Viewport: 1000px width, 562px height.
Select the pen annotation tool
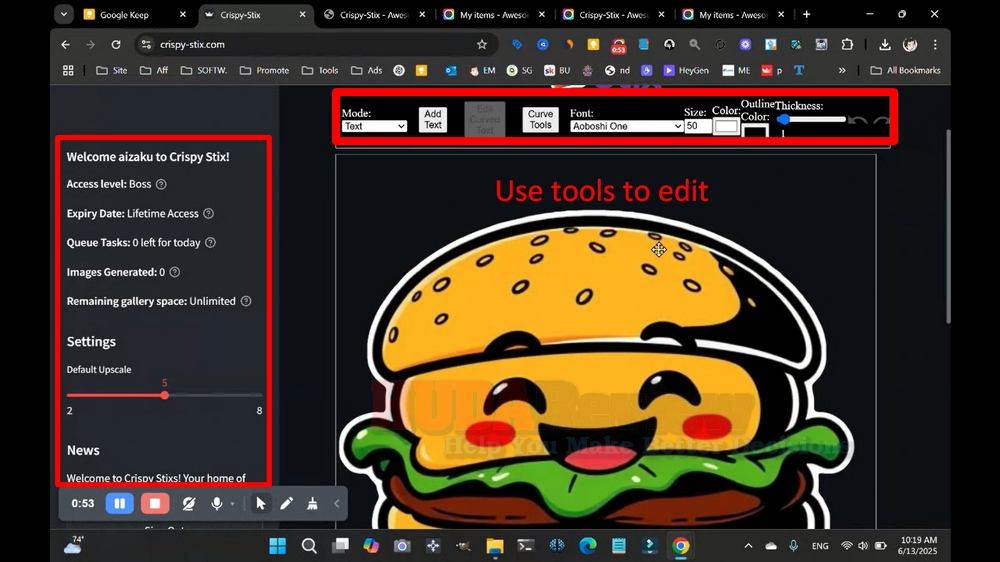coord(286,504)
